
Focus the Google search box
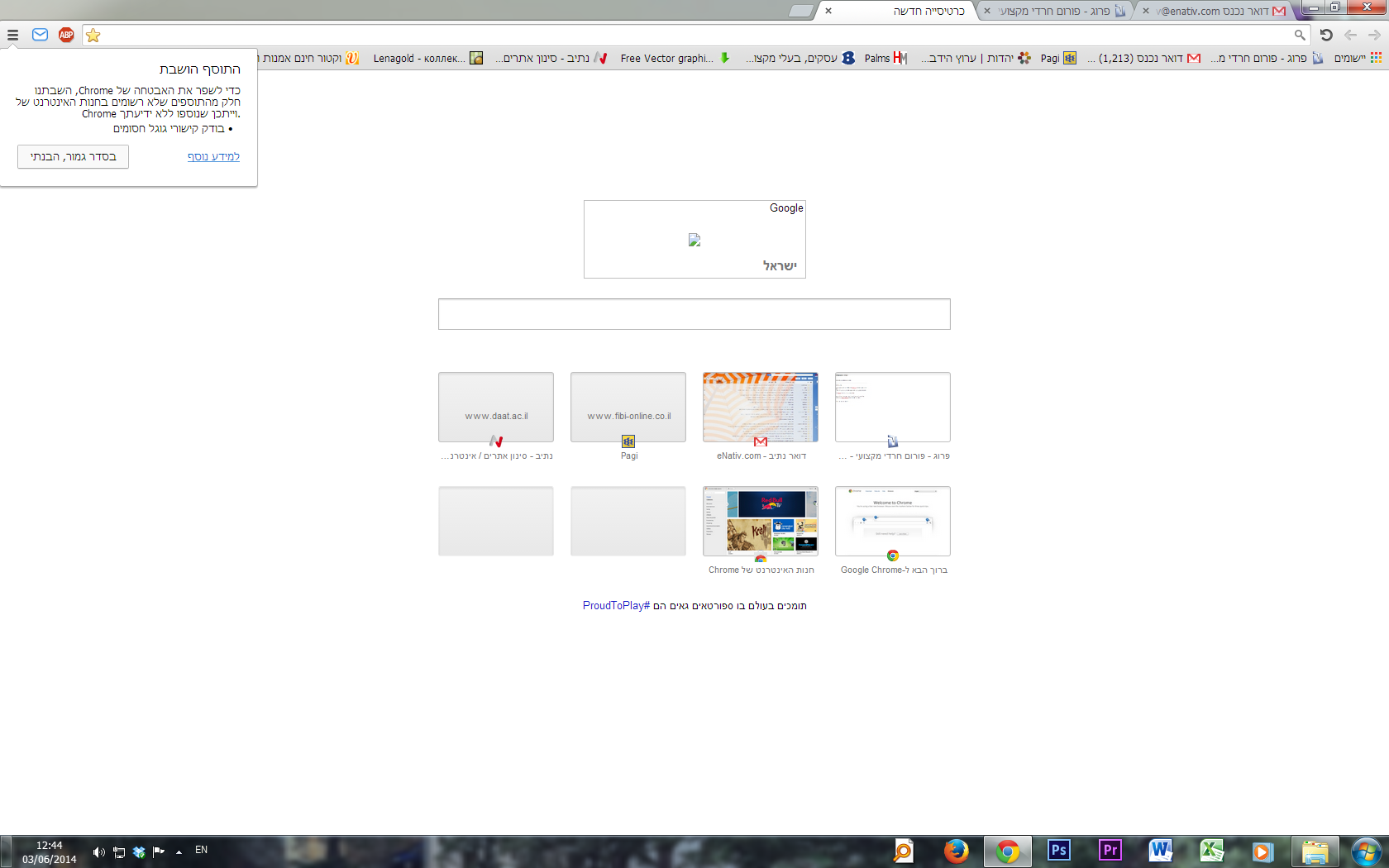pos(694,314)
